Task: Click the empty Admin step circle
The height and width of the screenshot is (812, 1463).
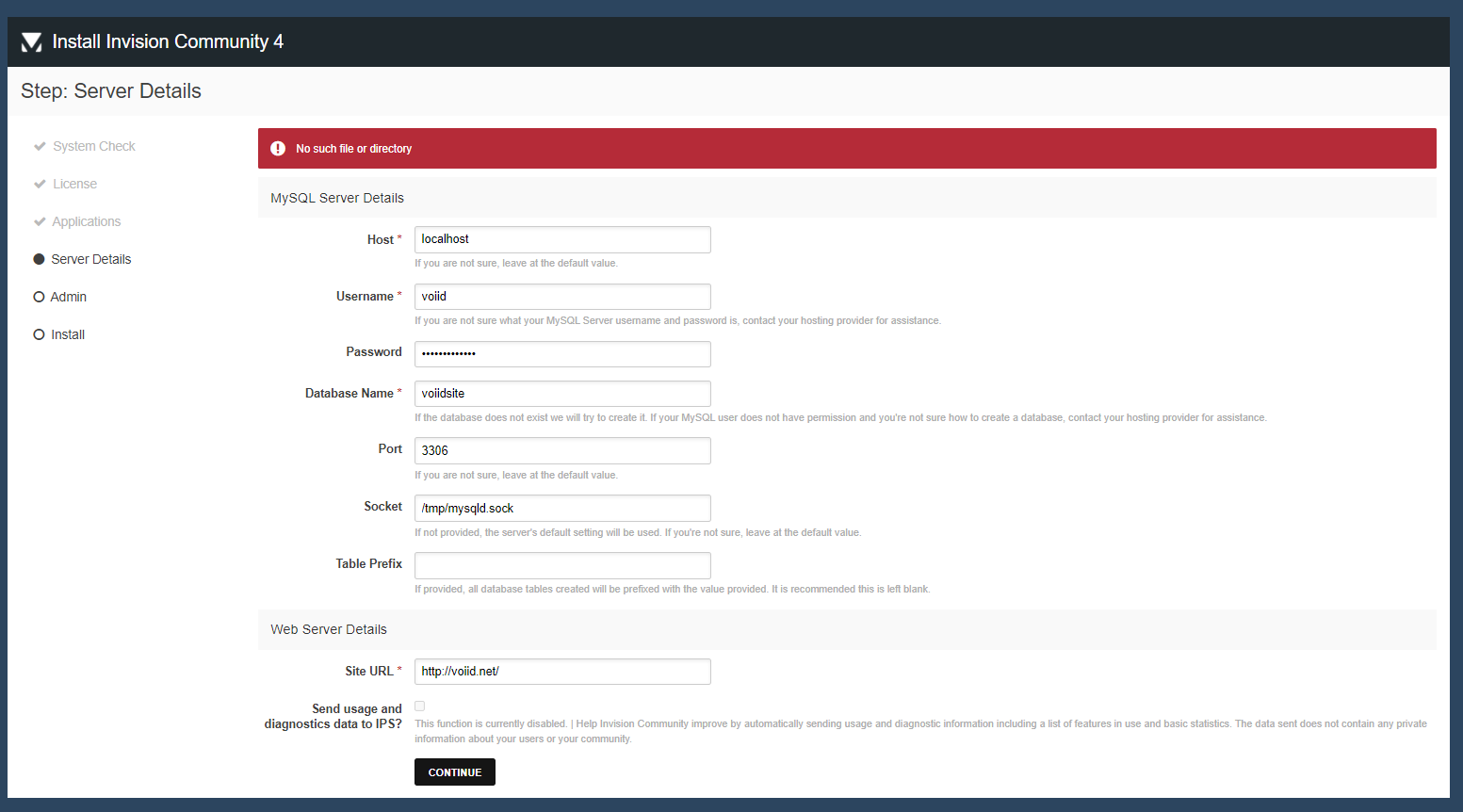Action: coord(39,297)
